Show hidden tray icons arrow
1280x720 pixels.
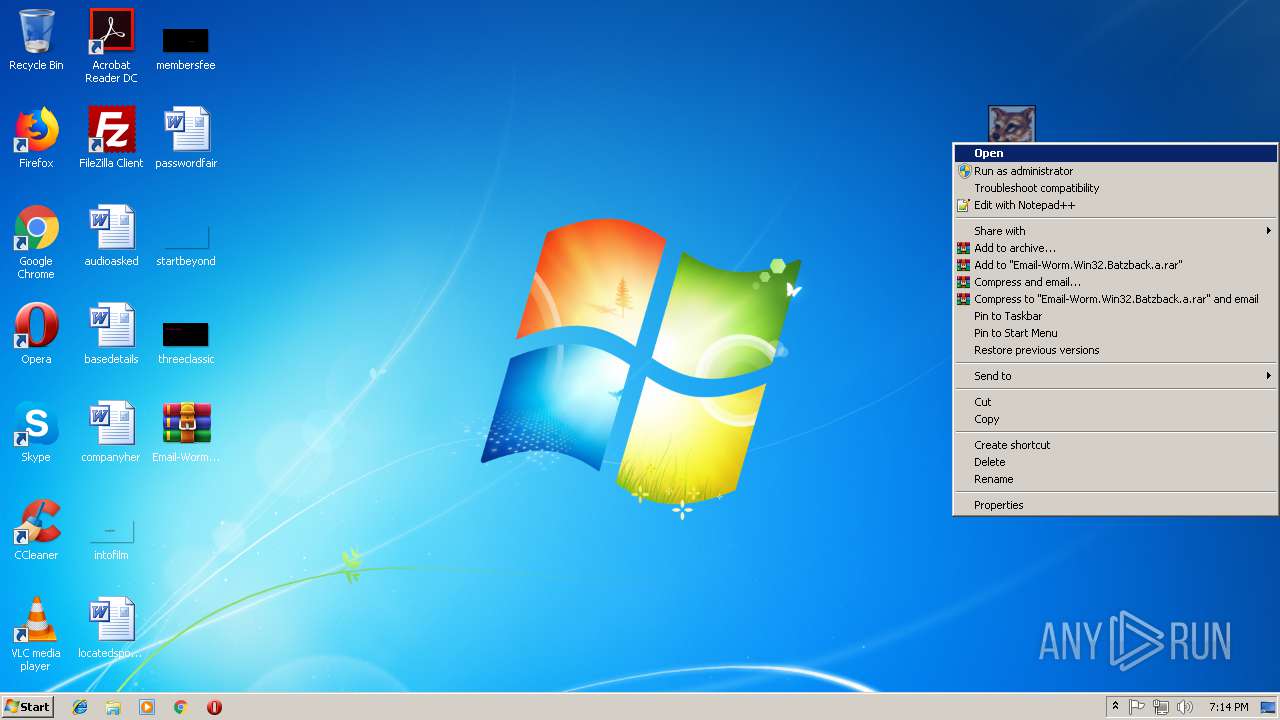coord(1116,707)
